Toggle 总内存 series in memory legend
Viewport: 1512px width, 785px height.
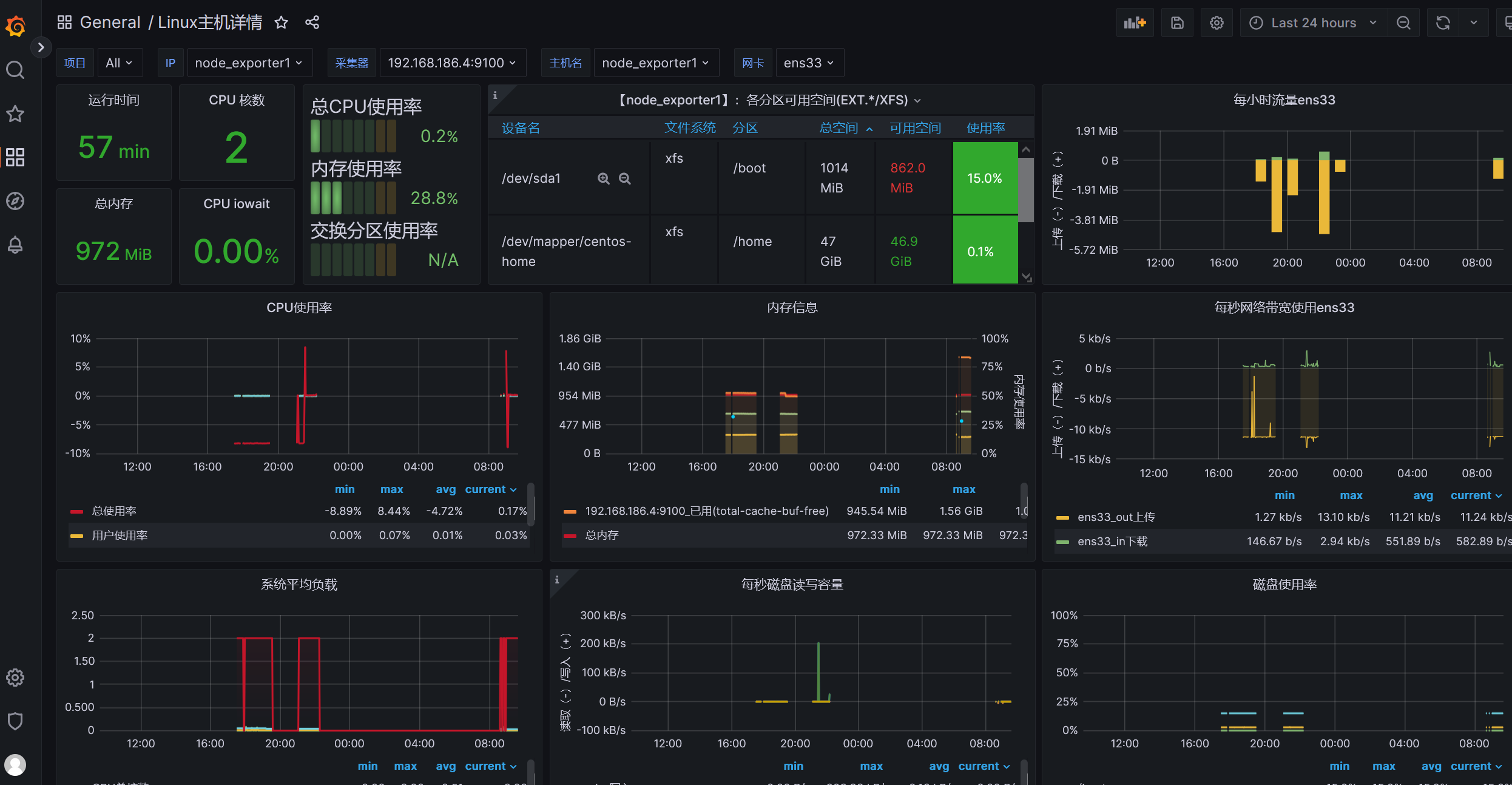tap(601, 535)
